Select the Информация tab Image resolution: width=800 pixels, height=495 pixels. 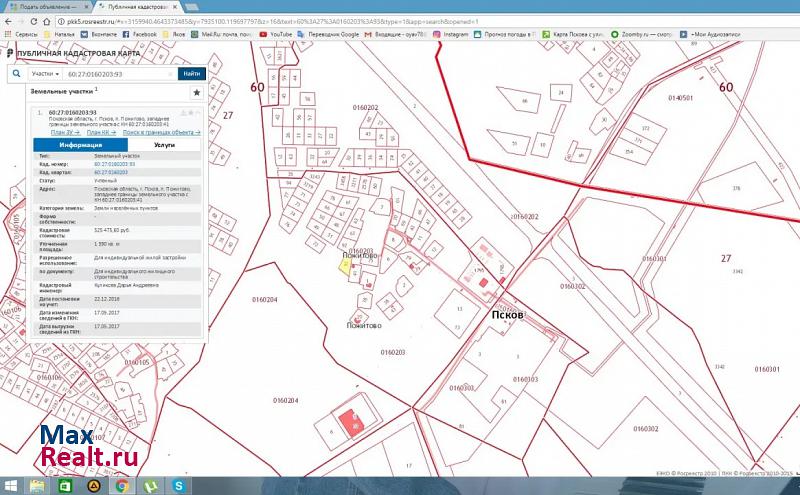(81, 145)
